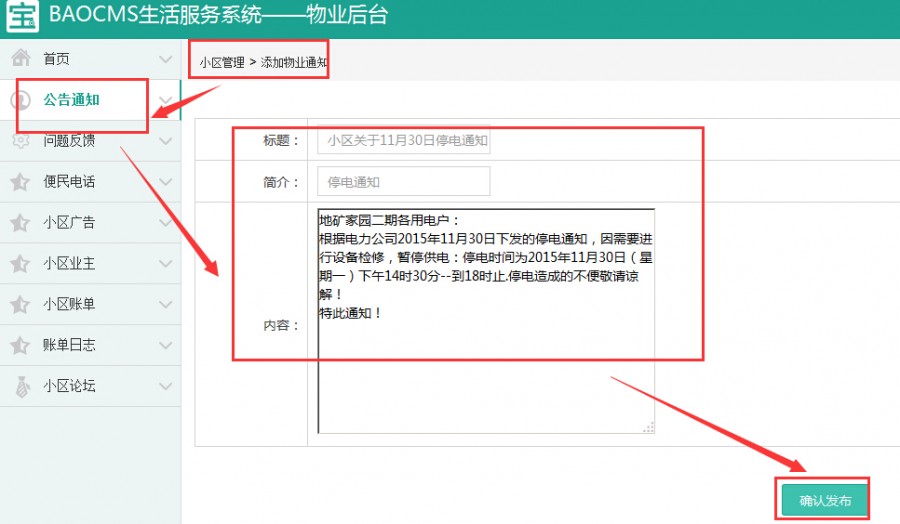Click the star icon beside 小区广告
This screenshot has height=524, width=900.
point(20,222)
